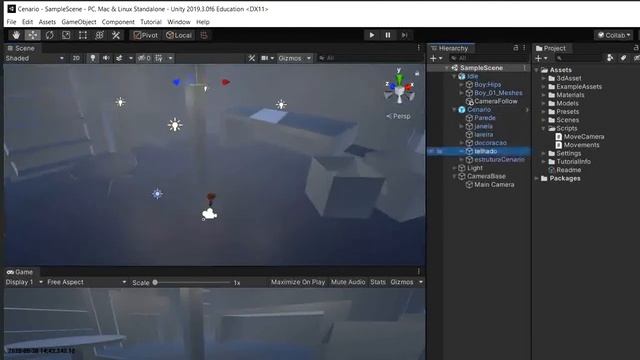
Task: Open the File menu
Action: pos(11,22)
